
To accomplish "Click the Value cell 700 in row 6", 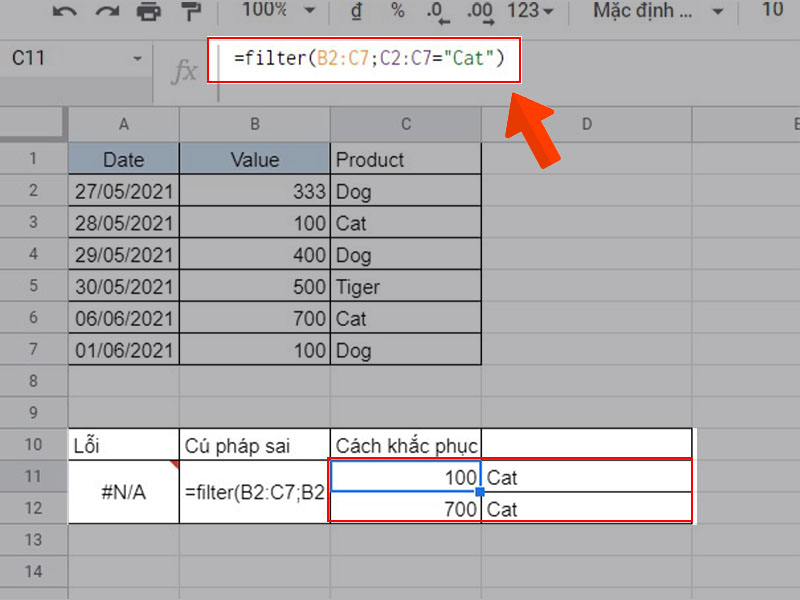I will point(255,318).
